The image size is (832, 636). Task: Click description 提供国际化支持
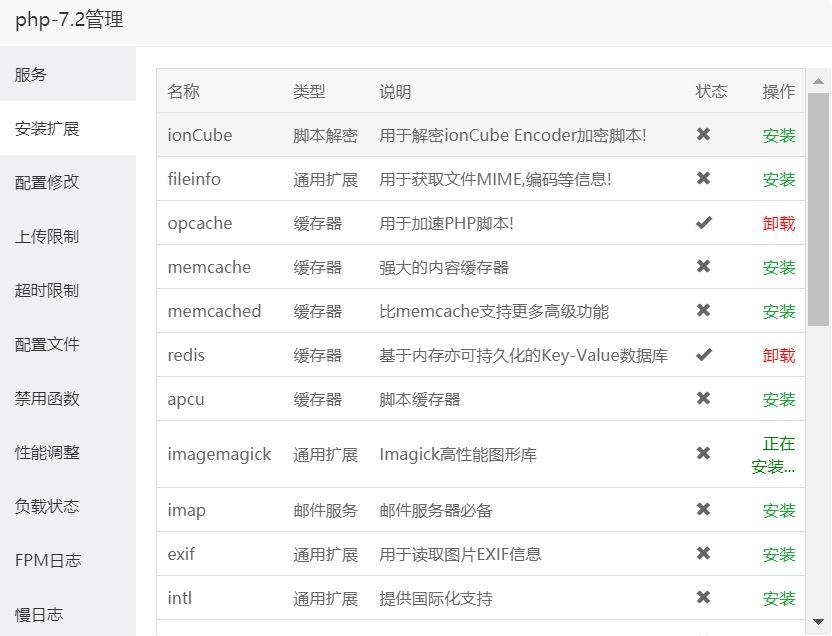436,598
